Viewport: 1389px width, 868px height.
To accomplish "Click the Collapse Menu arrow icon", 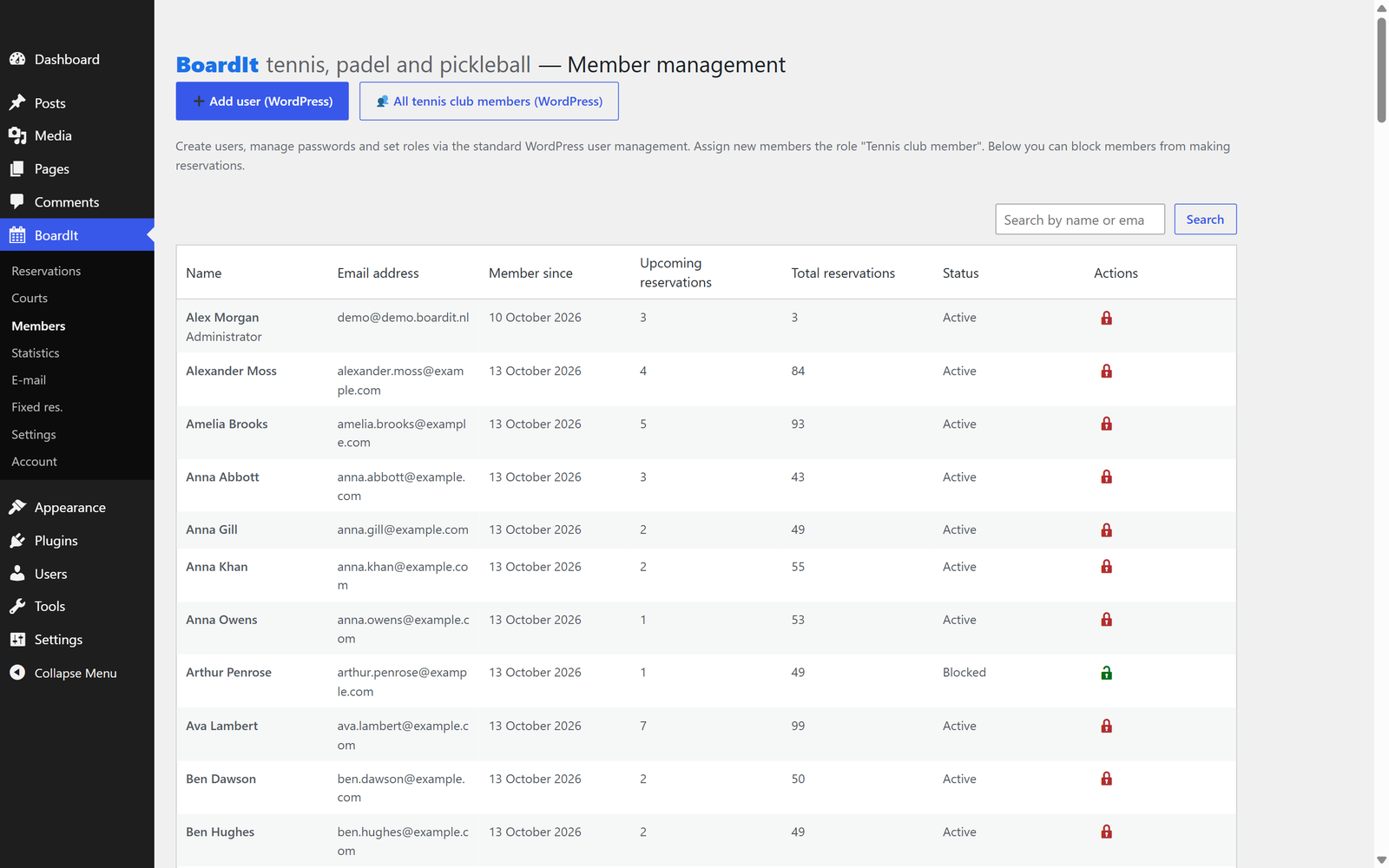I will 17,673.
